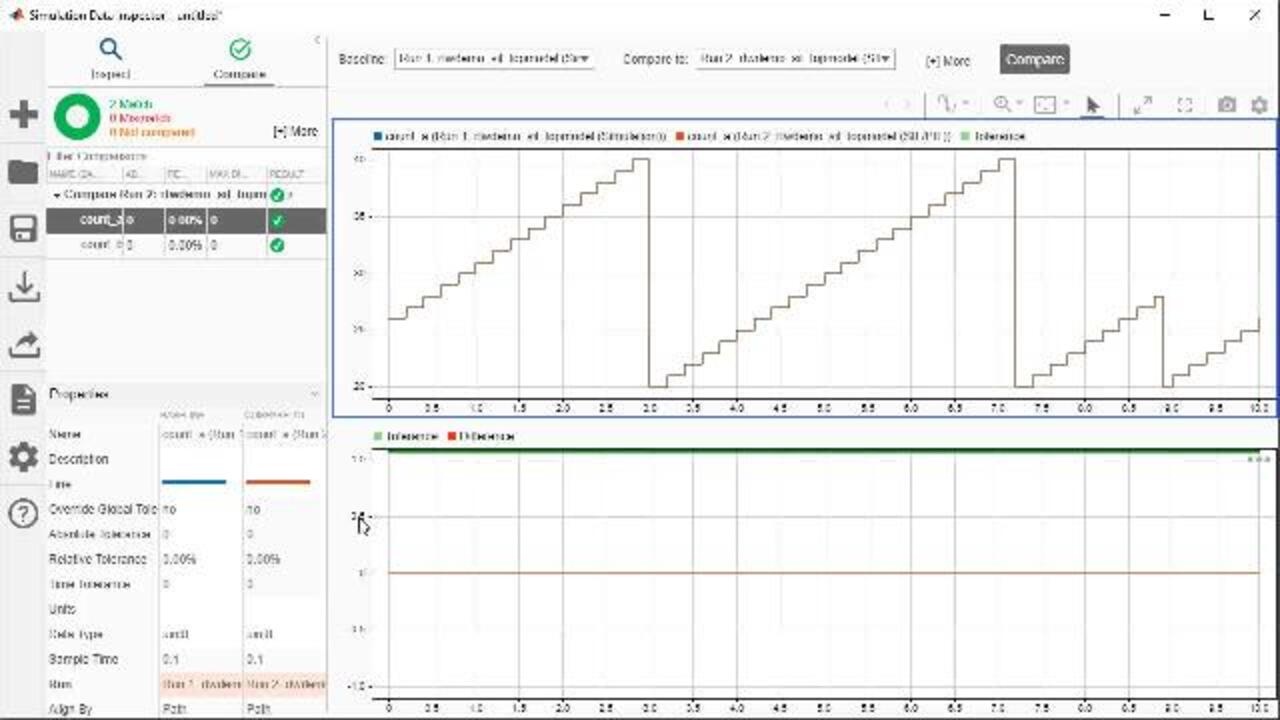The image size is (1280, 720).
Task: Switch to the Compare tab
Action: pos(239,58)
